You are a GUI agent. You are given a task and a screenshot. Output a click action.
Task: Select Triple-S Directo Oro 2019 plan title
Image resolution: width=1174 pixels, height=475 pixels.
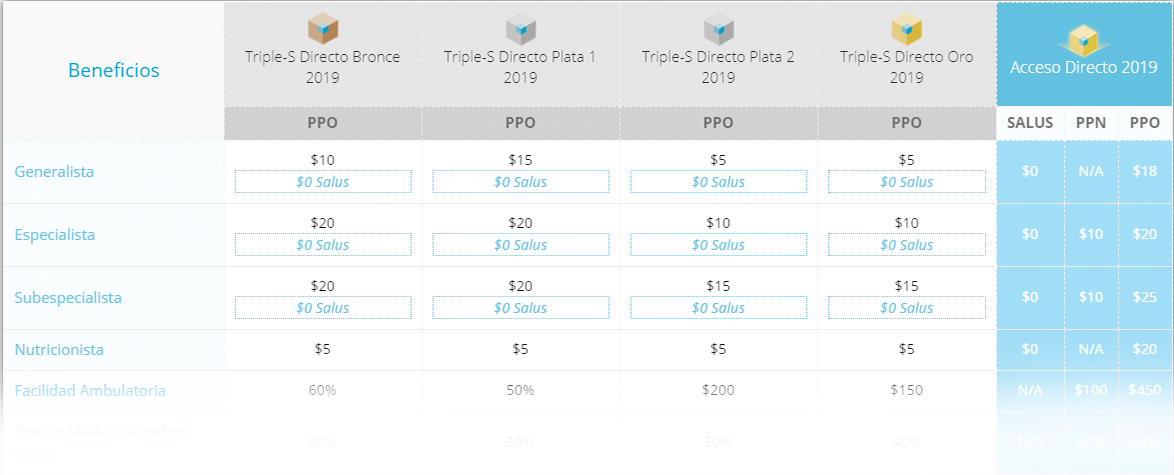point(907,67)
